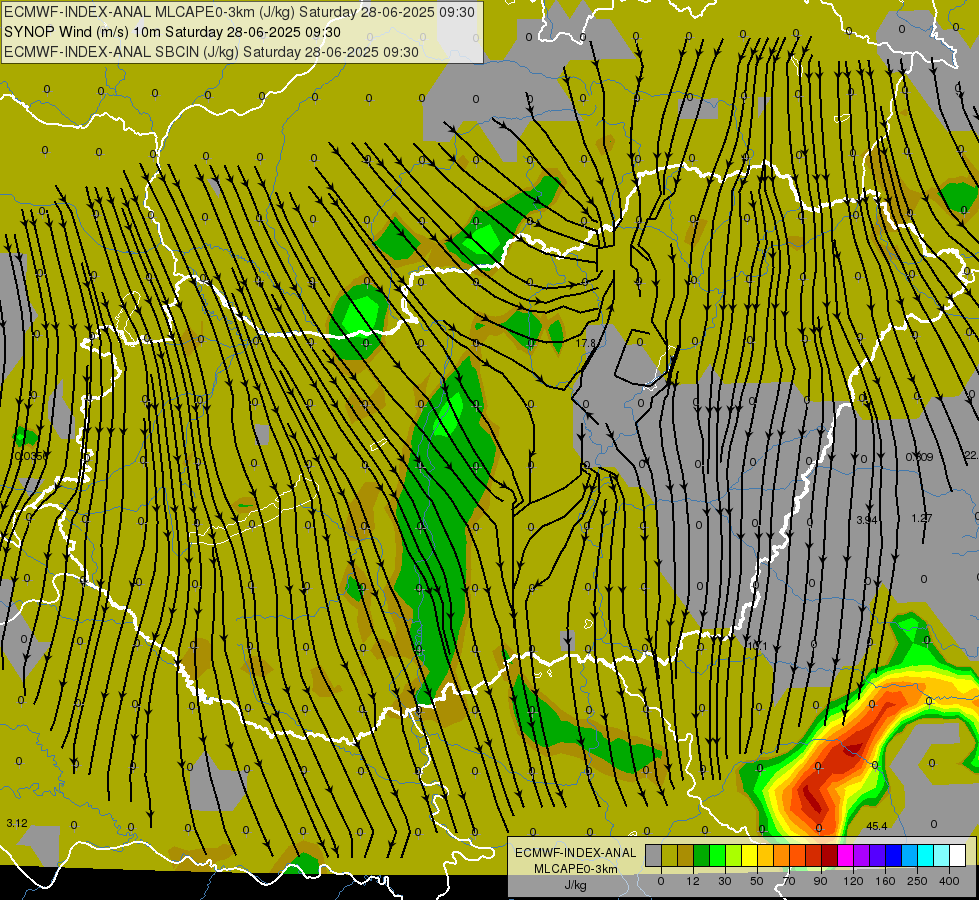
Task: Click the J/kg unit label in legend
Action: pyautogui.click(x=576, y=885)
